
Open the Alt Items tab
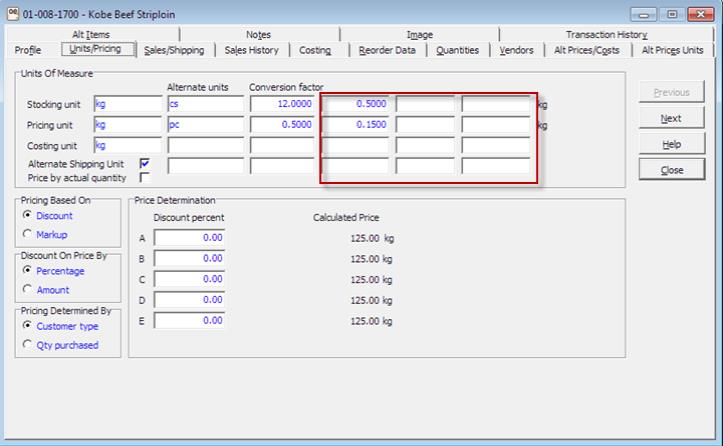91,35
